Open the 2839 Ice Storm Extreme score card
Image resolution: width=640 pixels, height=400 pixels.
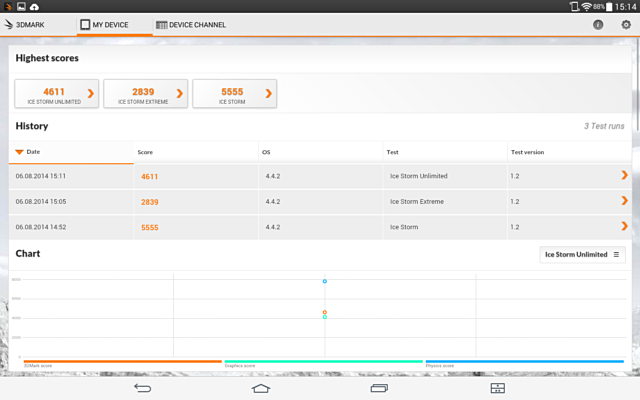[146, 94]
